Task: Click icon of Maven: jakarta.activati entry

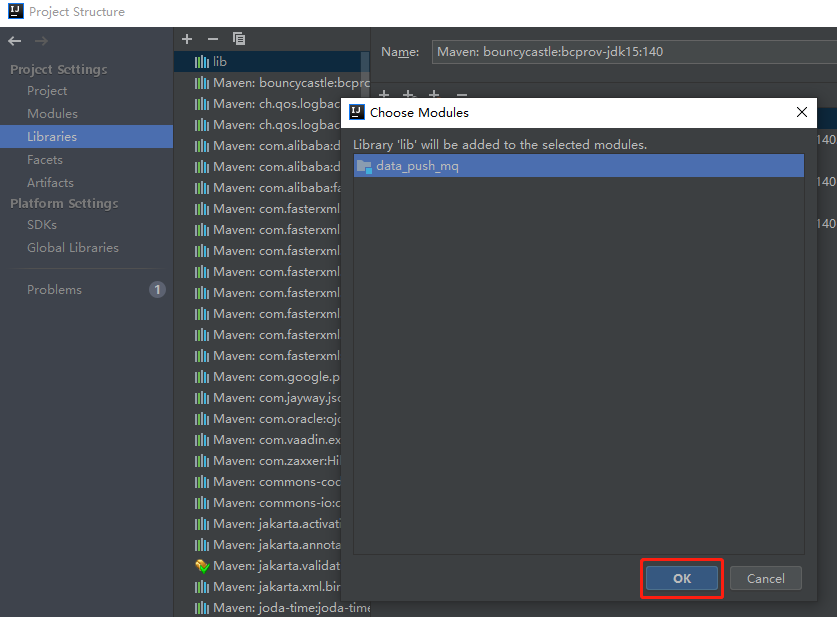Action: point(202,524)
